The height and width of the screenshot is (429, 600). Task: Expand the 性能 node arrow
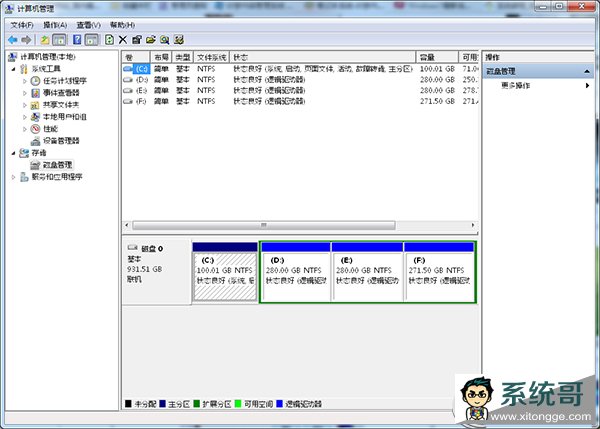point(25,129)
